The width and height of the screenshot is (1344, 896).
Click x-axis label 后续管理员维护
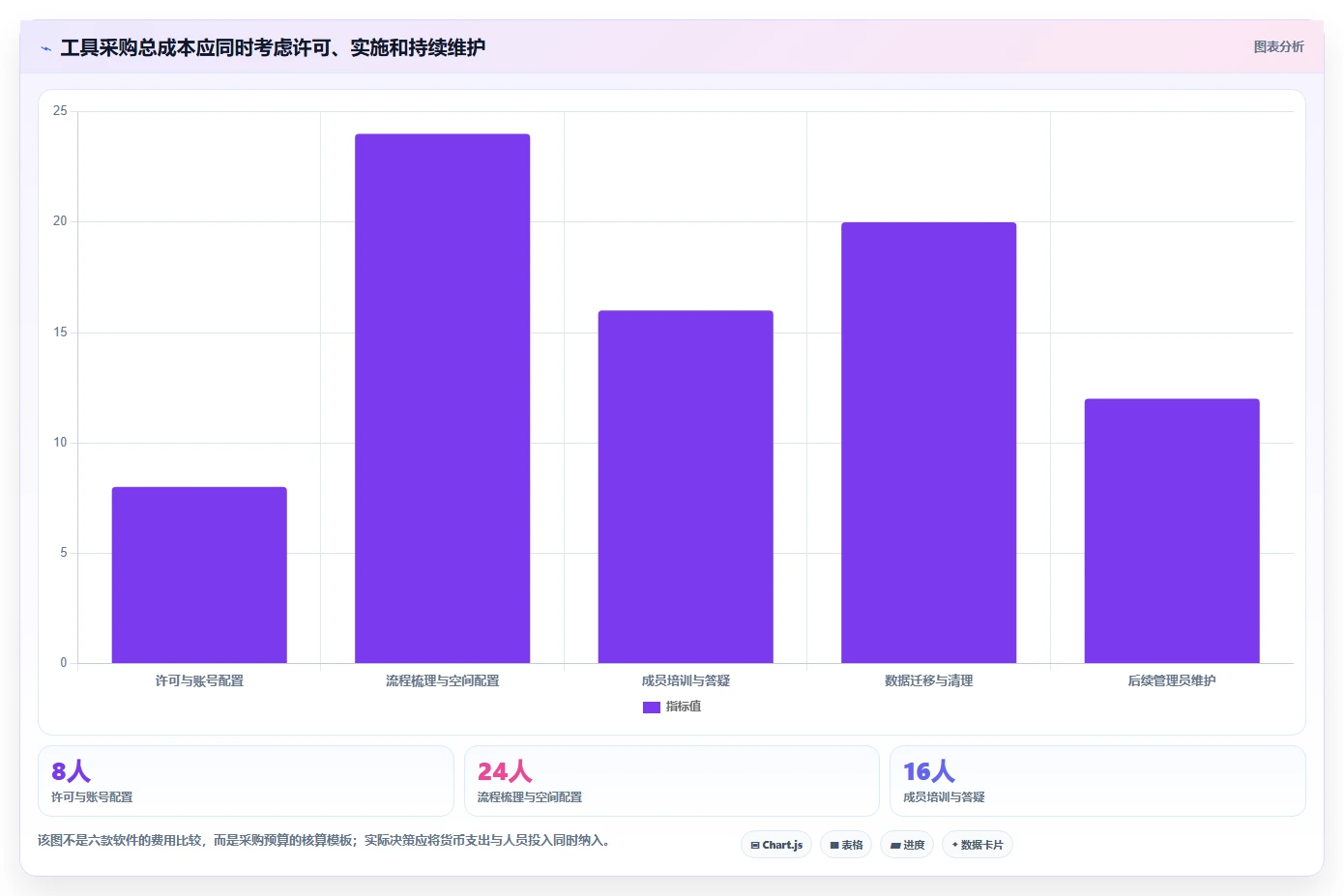pyautogui.click(x=1172, y=680)
